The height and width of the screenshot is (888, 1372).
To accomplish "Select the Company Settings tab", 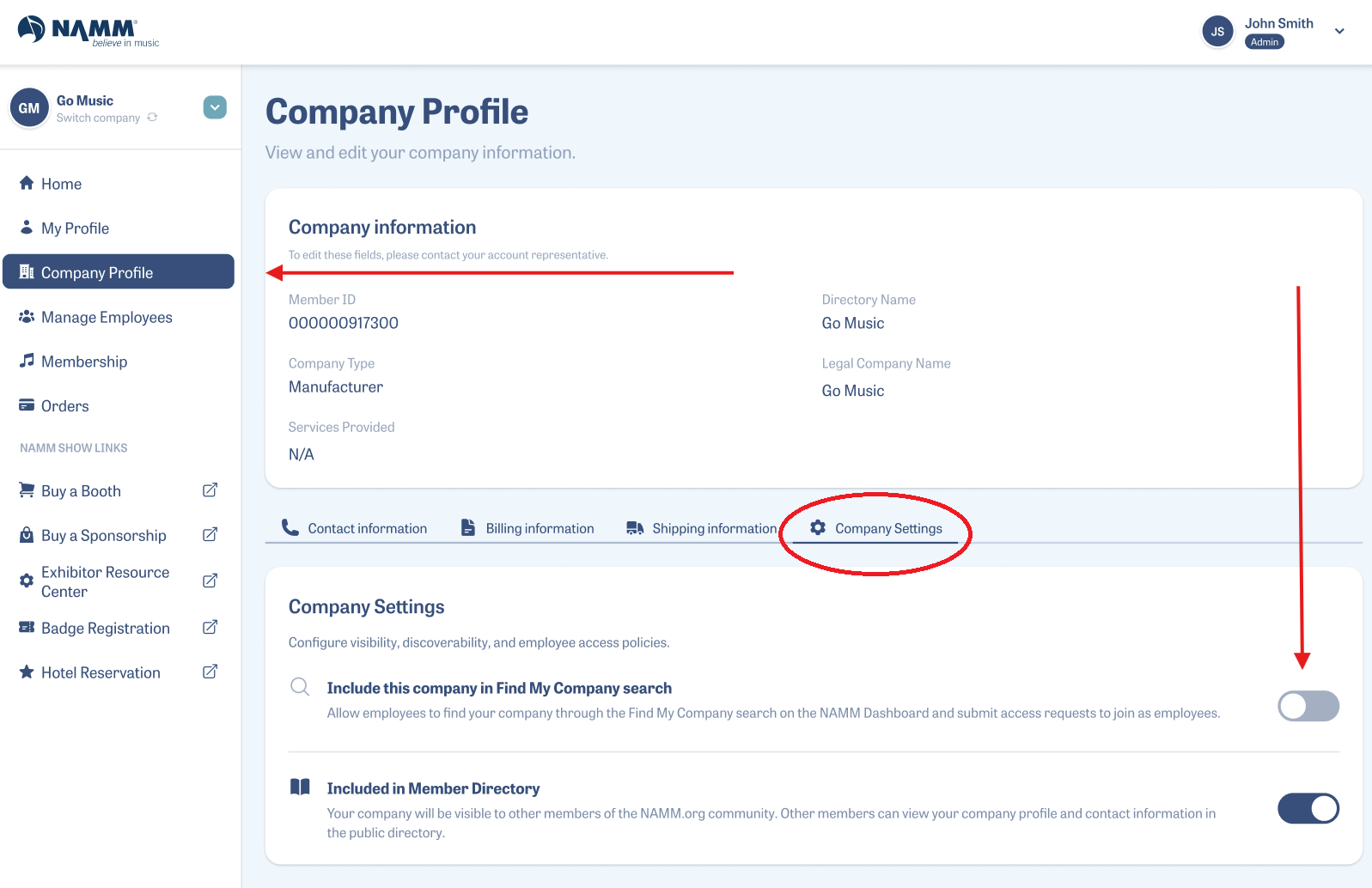I will 875,528.
